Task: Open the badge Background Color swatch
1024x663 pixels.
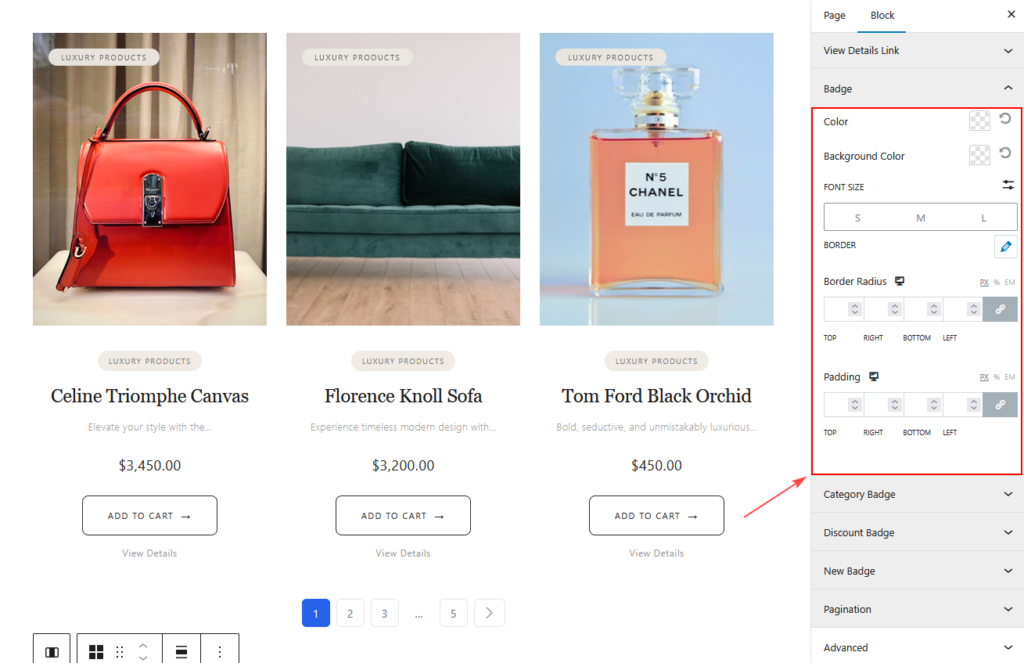Action: point(980,155)
